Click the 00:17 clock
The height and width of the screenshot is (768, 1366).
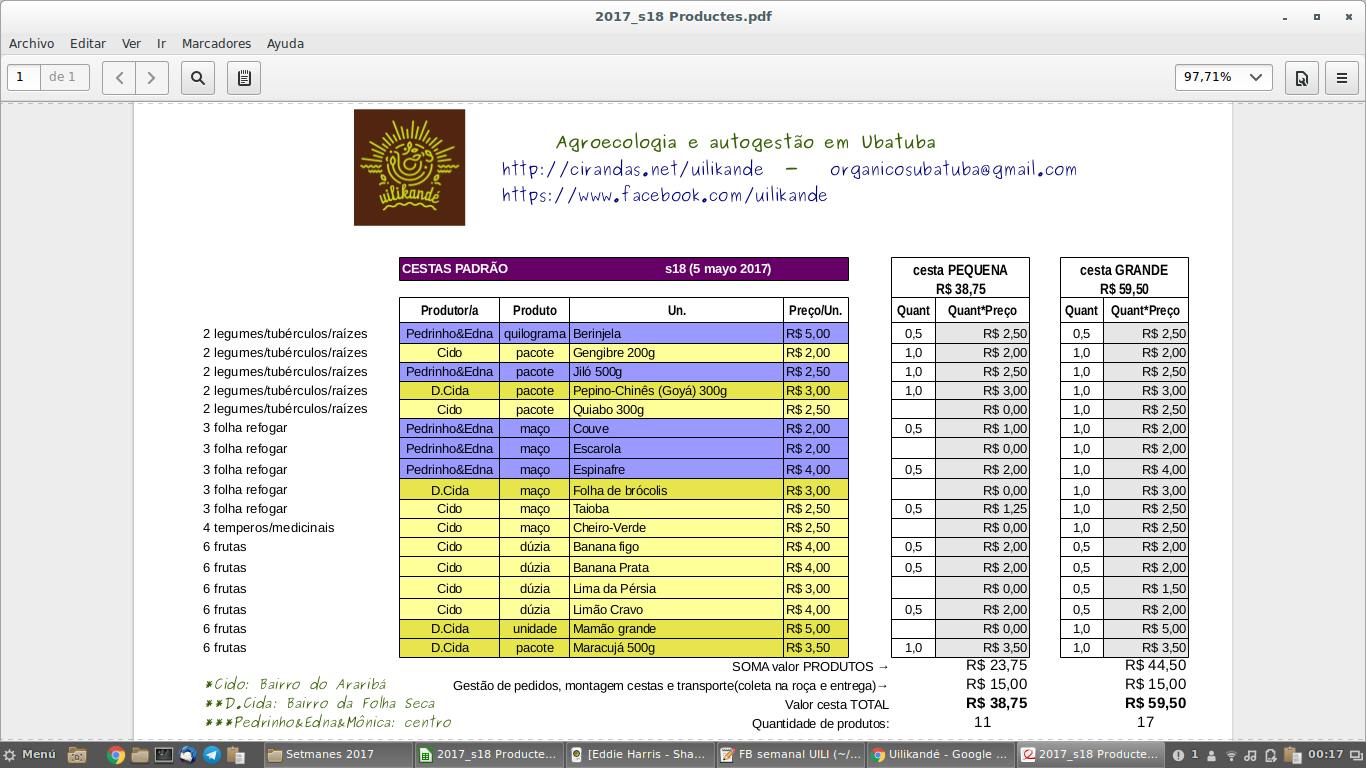(1325, 755)
